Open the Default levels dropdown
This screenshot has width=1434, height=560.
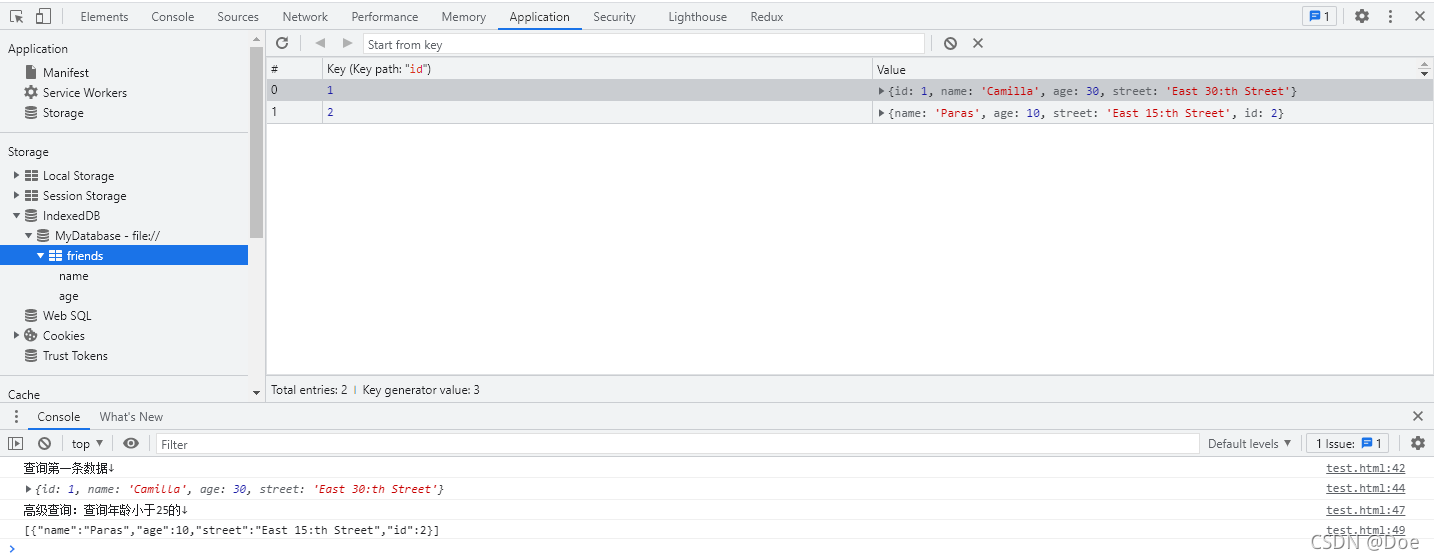click(x=1249, y=443)
